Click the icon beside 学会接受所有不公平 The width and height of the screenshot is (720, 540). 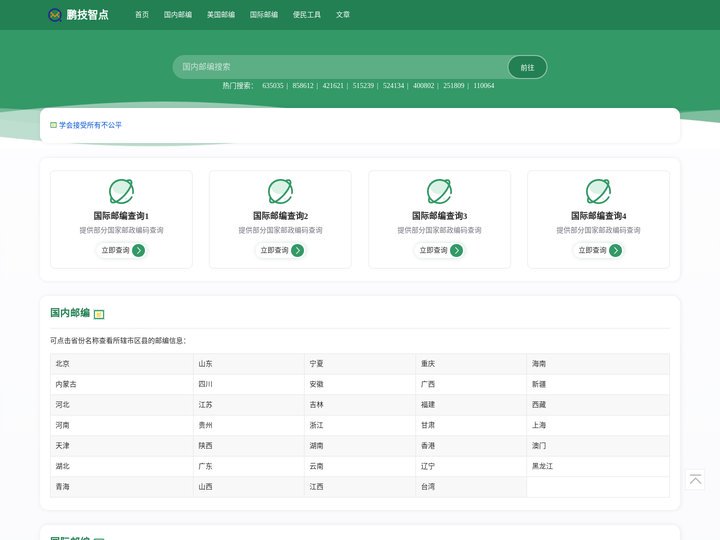pos(53,125)
